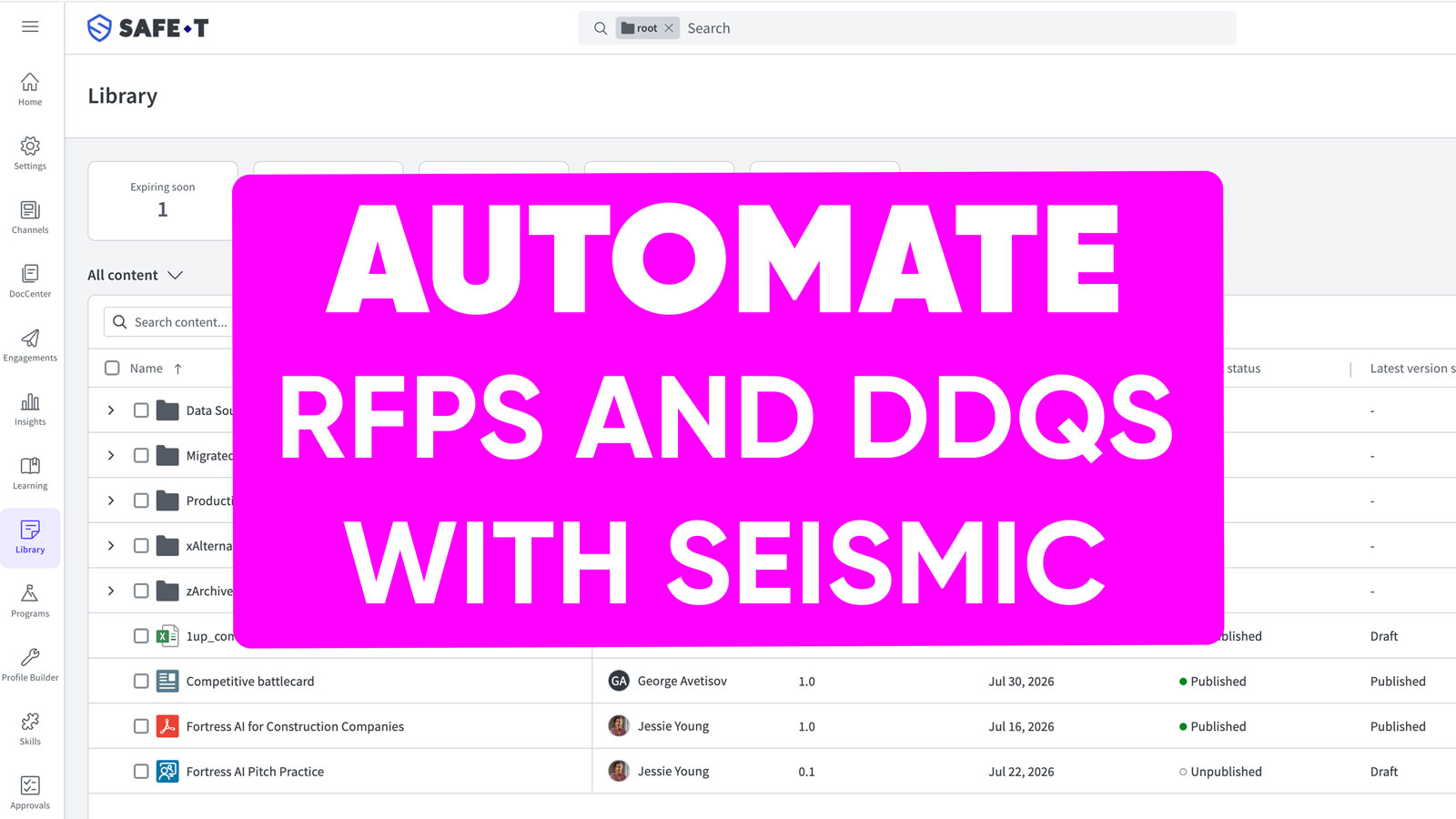Remove the root filter chip

point(669,28)
